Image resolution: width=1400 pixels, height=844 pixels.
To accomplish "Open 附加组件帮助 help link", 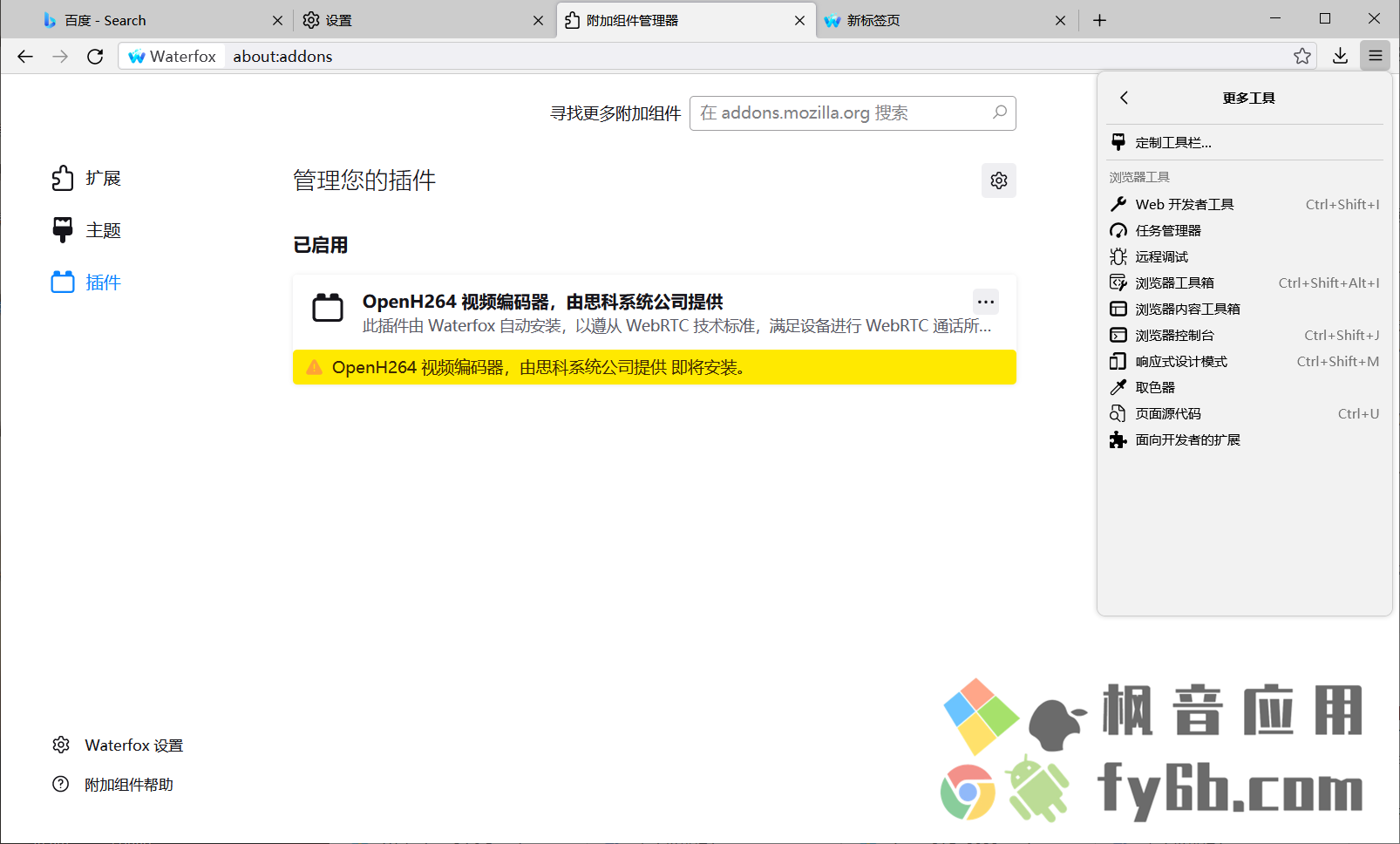I will point(112,785).
